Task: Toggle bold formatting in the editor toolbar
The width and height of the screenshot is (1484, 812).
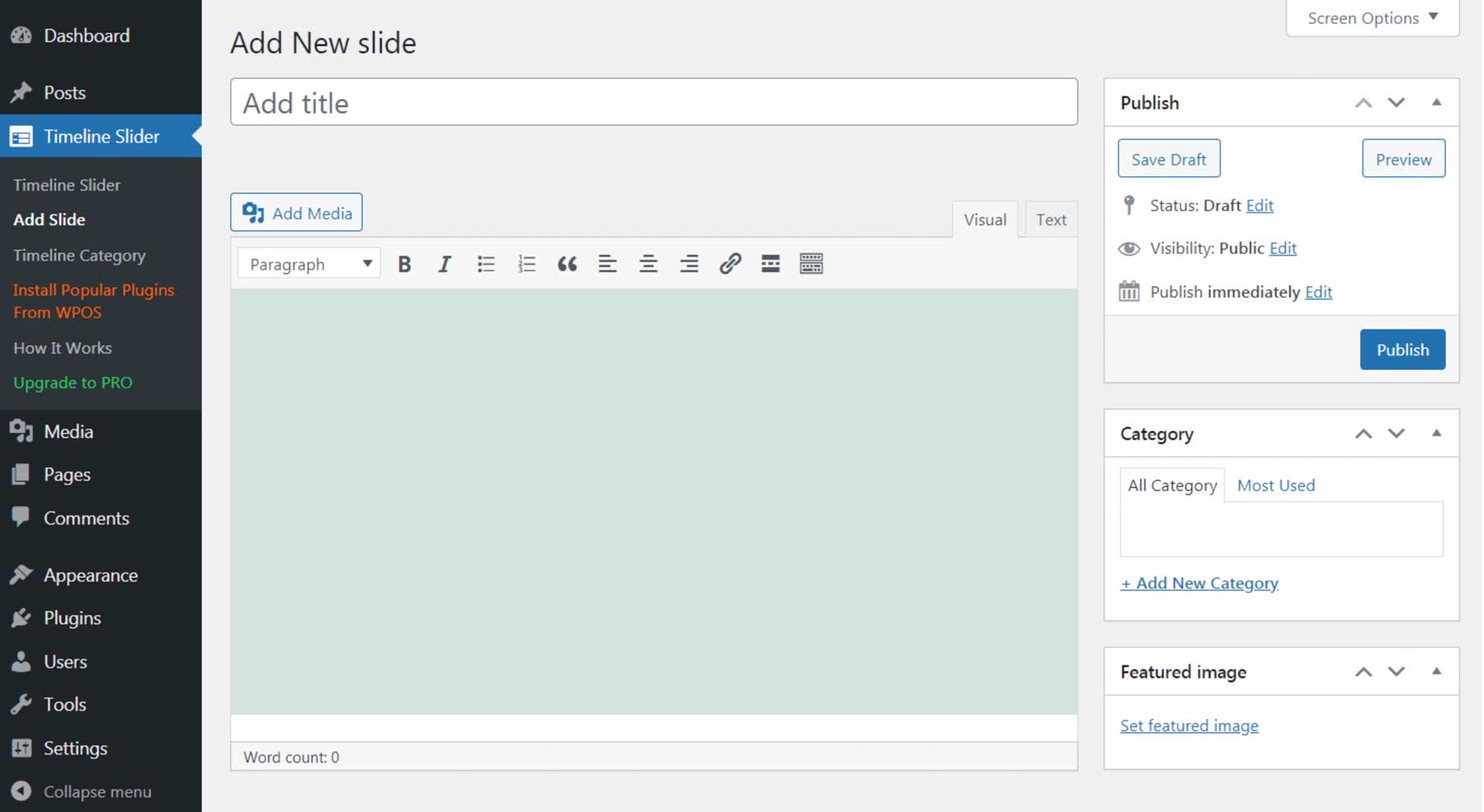Action: click(404, 263)
